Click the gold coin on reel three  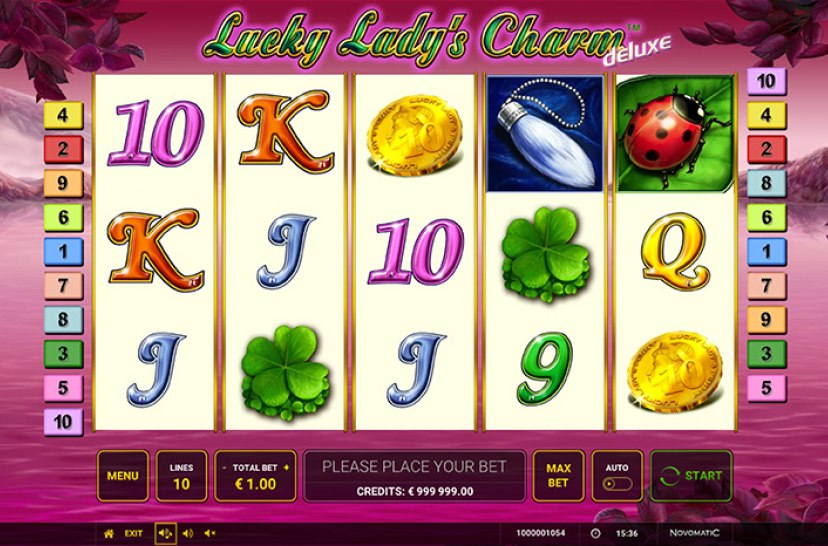tap(415, 135)
